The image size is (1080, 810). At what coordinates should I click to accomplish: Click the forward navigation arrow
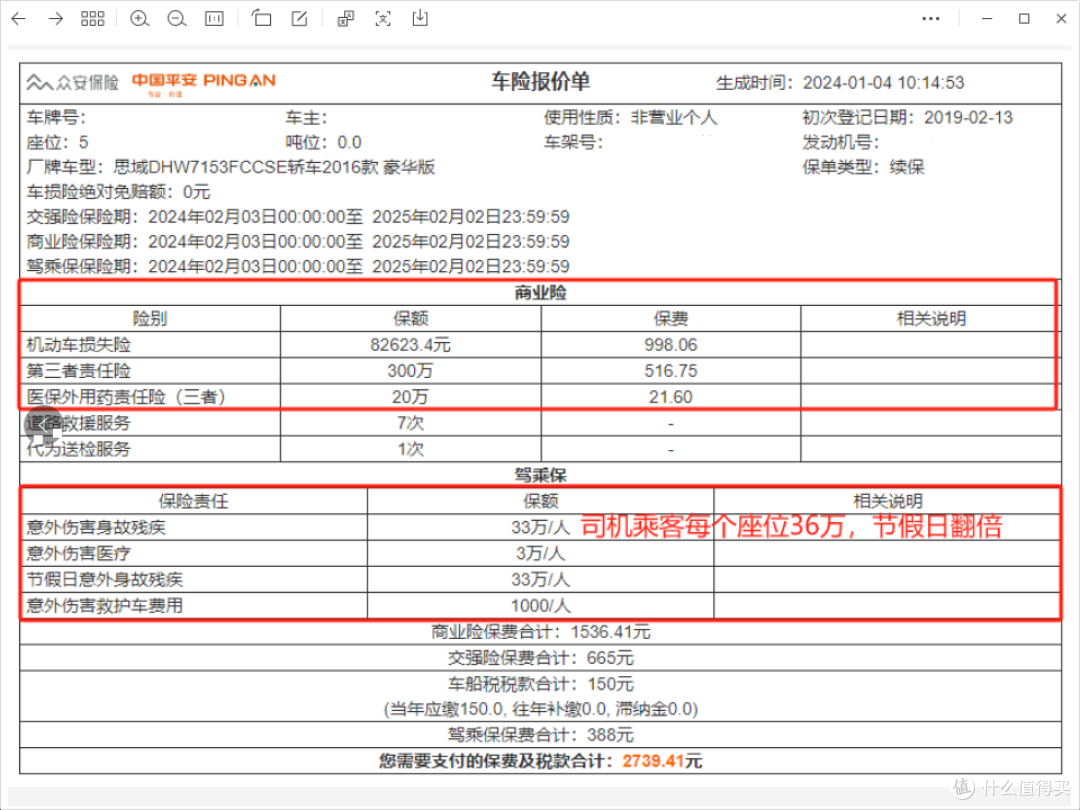coord(56,18)
